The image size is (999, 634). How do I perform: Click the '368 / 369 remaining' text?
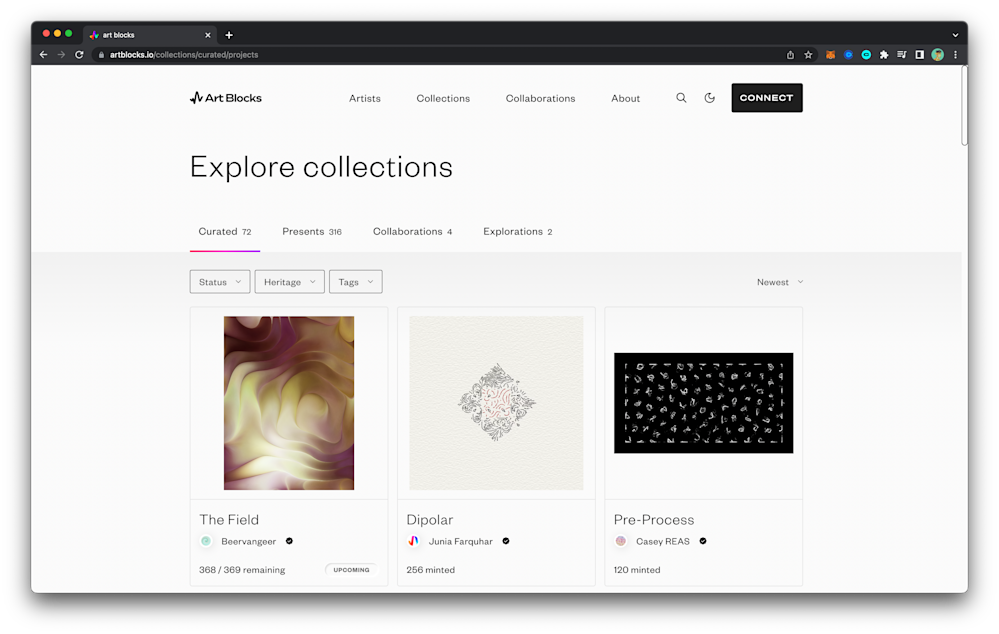241,570
